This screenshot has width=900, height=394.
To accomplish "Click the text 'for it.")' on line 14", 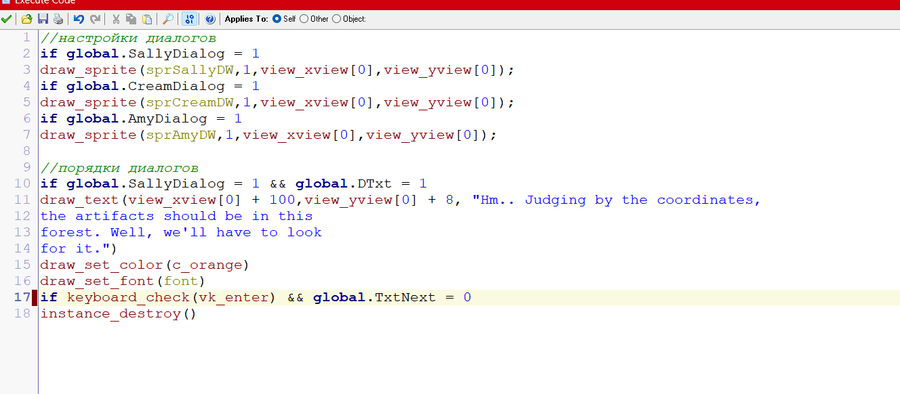I will [x=79, y=249].
